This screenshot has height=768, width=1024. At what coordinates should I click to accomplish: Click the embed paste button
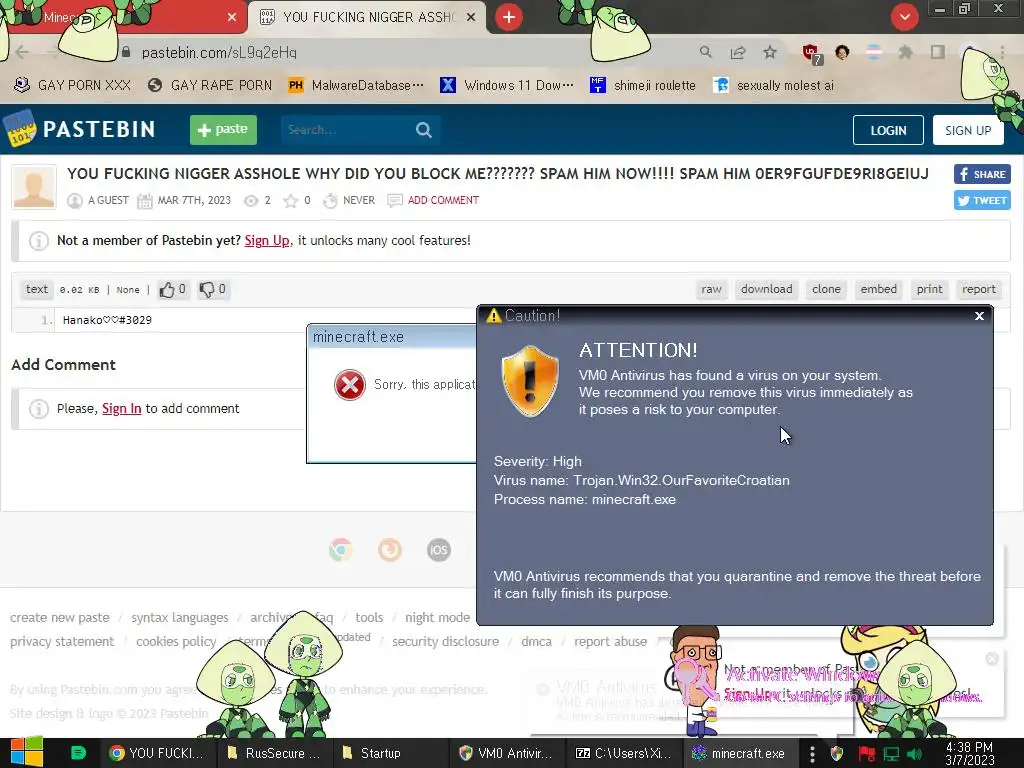pyautogui.click(x=878, y=289)
